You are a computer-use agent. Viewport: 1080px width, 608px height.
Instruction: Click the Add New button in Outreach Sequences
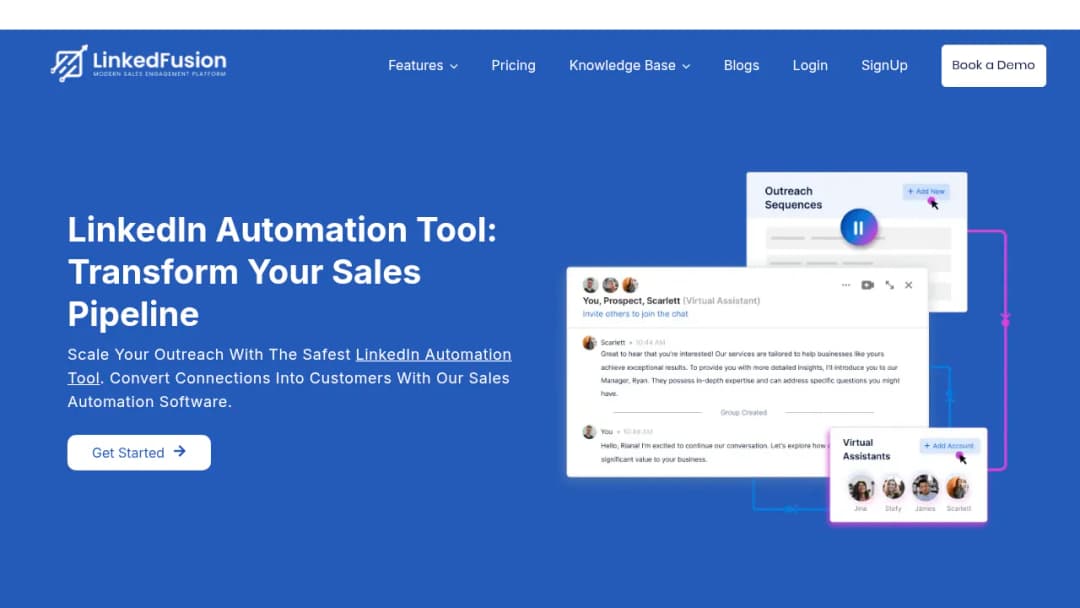(x=926, y=191)
